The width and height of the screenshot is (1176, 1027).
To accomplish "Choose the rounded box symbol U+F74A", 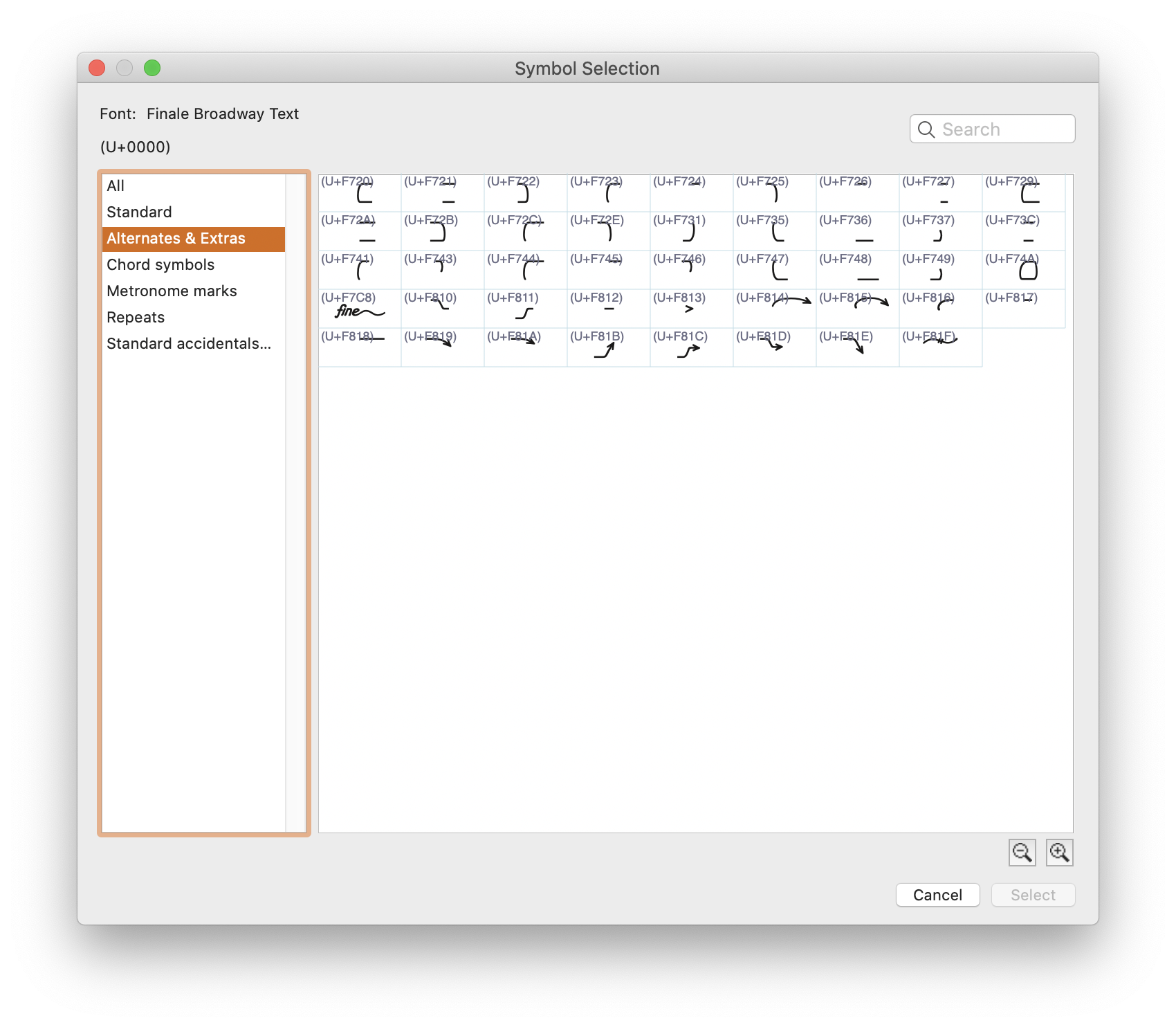I will 1023,270.
